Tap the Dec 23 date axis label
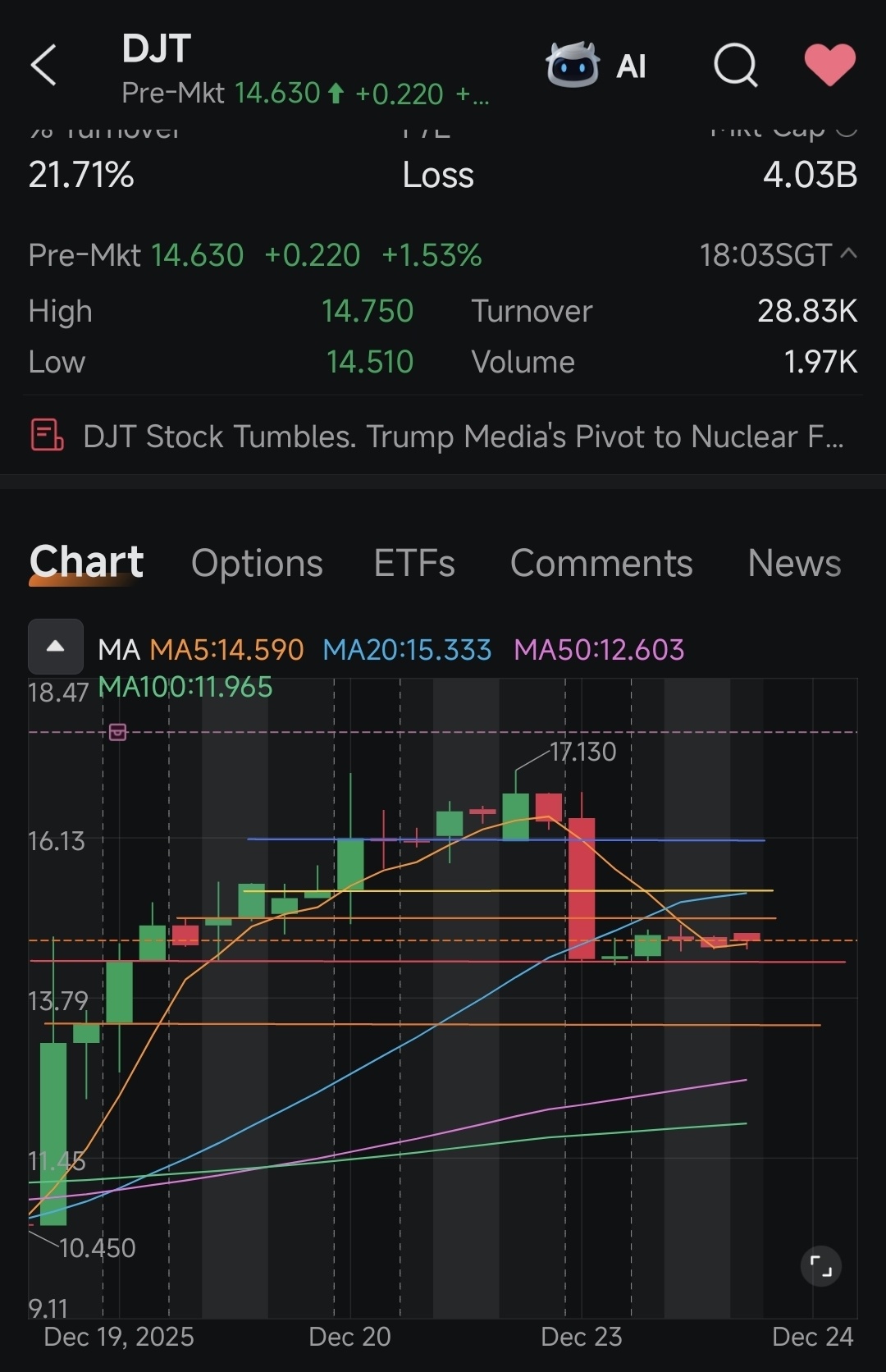886x1372 pixels. (582, 1337)
